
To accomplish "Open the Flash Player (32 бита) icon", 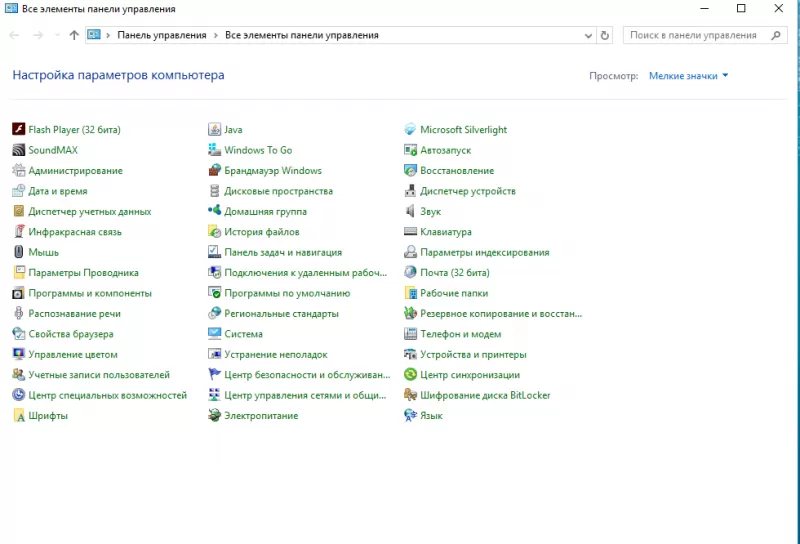I will 18,129.
